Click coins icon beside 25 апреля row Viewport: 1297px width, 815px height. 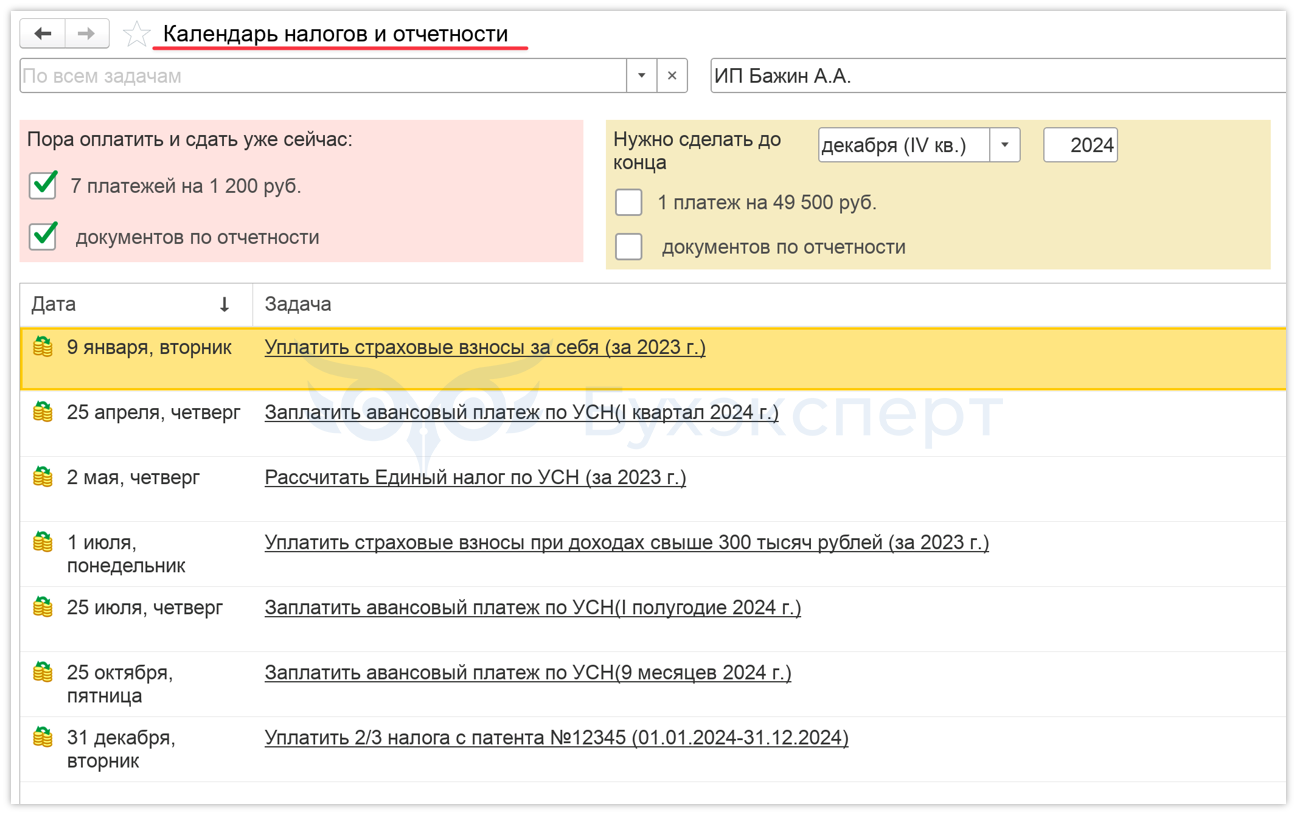tap(43, 412)
